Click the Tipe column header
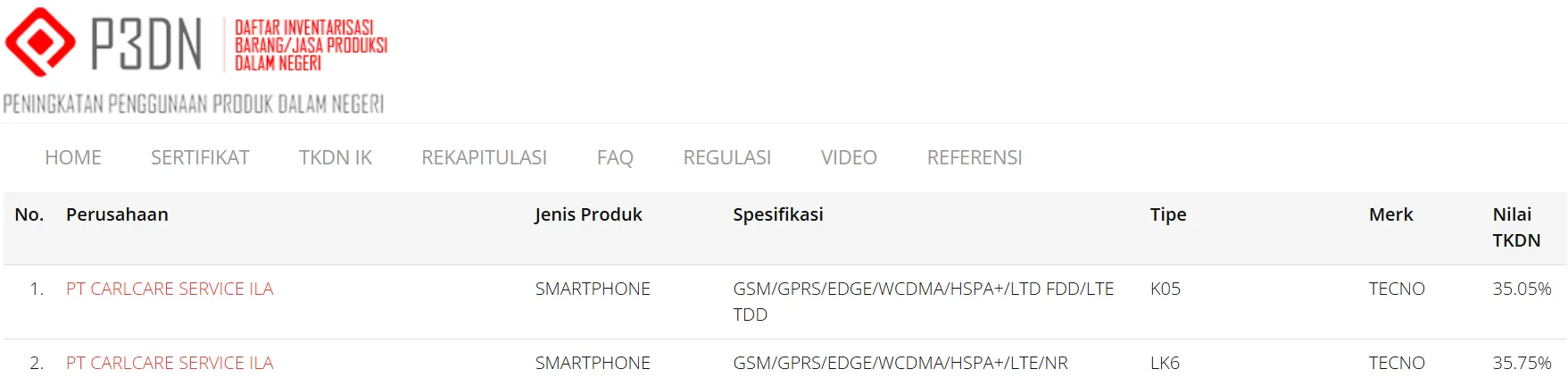 coord(1167,215)
